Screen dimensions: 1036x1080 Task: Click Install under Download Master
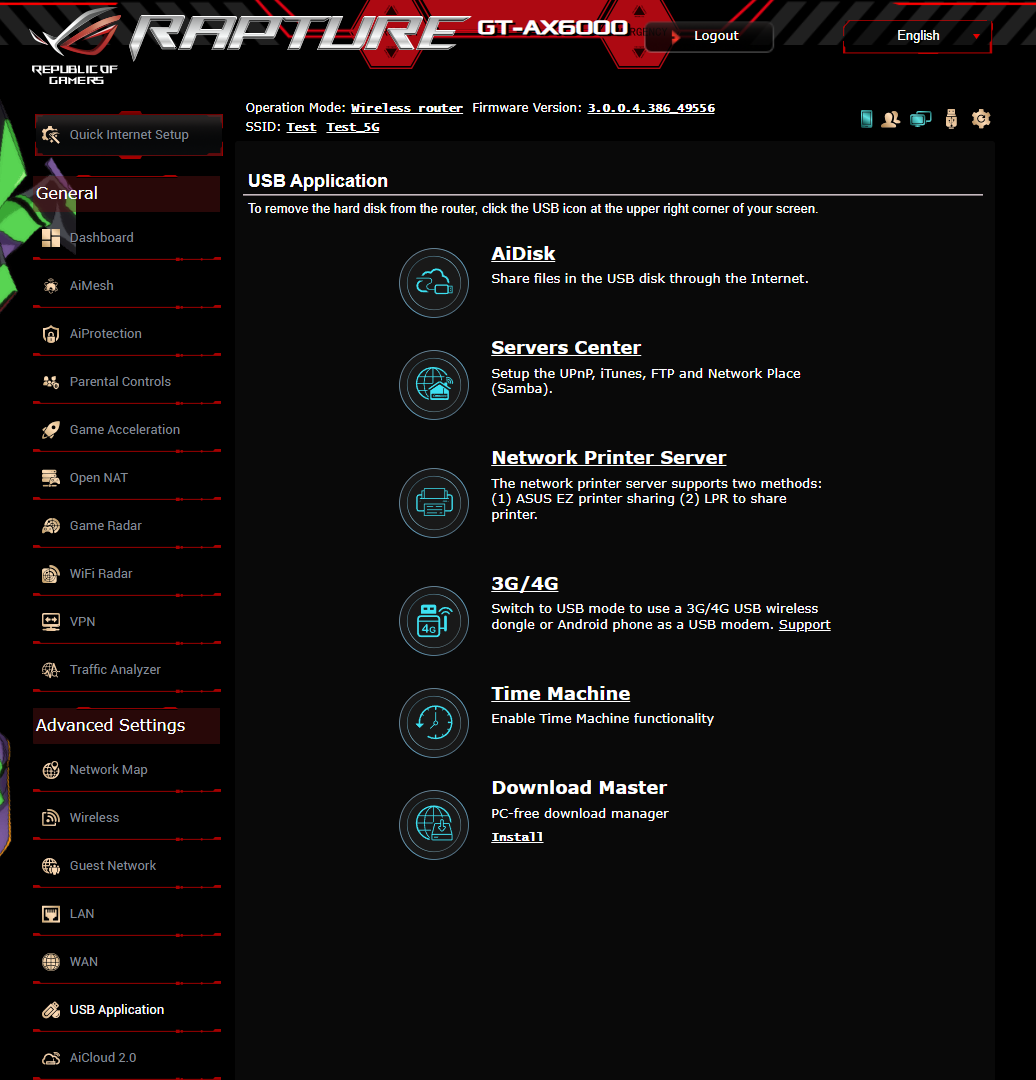(517, 837)
